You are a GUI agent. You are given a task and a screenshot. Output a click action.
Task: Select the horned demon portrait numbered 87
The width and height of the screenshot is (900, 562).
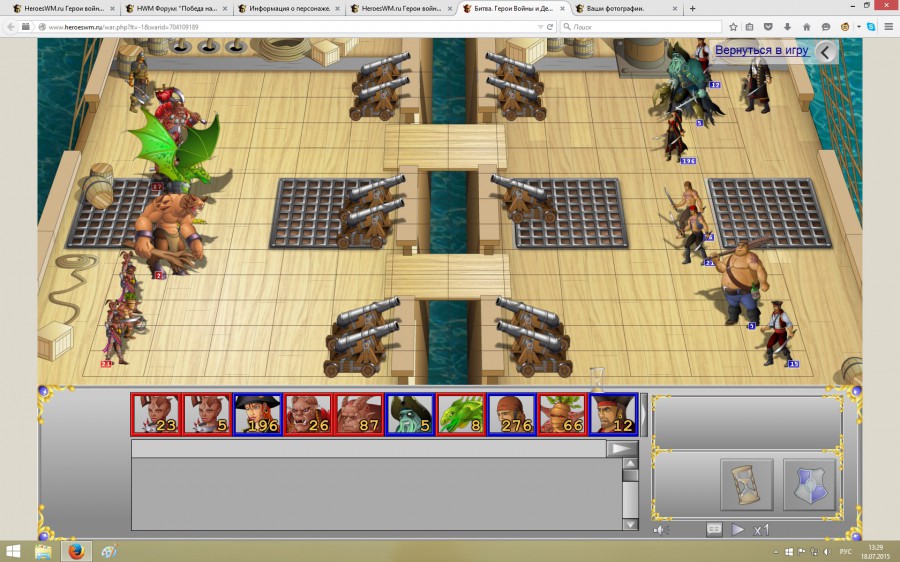(x=359, y=414)
